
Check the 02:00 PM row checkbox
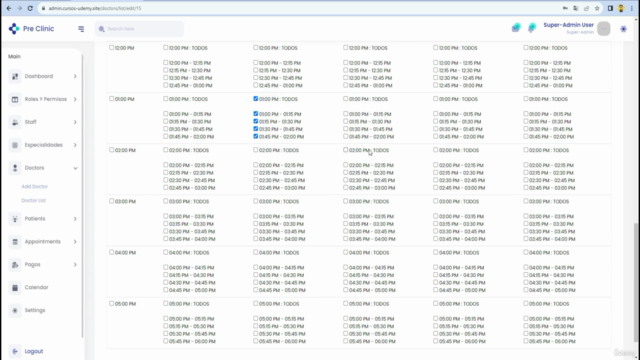(x=111, y=150)
